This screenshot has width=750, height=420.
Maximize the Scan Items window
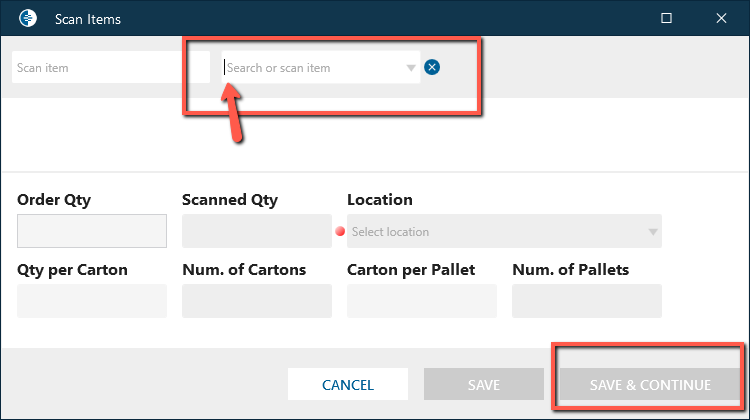[667, 18]
